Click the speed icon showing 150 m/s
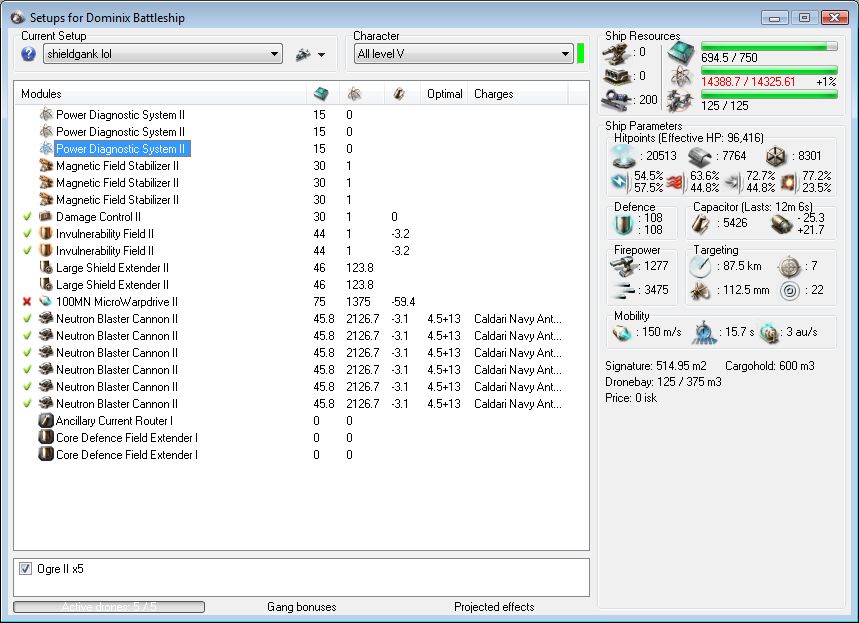Viewport: 859px width, 623px height. pyautogui.click(x=622, y=333)
